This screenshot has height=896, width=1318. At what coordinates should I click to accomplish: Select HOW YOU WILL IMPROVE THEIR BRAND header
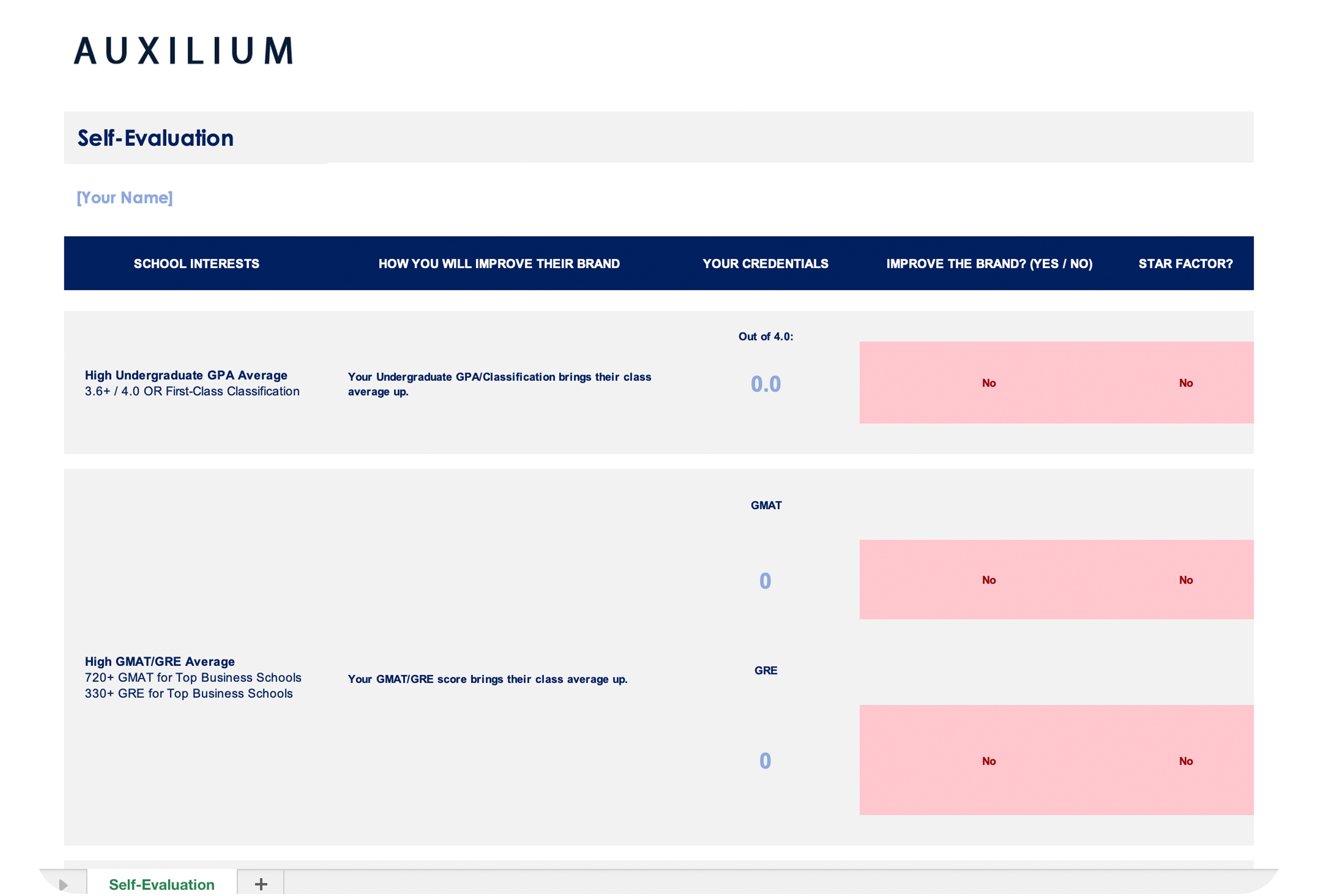pos(499,264)
